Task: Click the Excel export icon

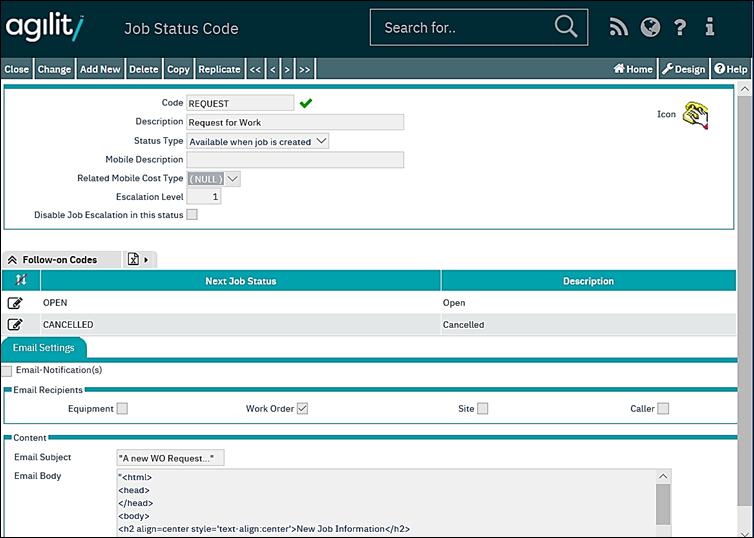Action: pos(133,259)
